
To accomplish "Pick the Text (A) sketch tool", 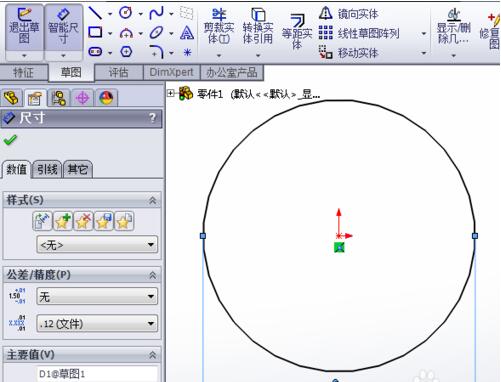I will pyautogui.click(x=187, y=33).
